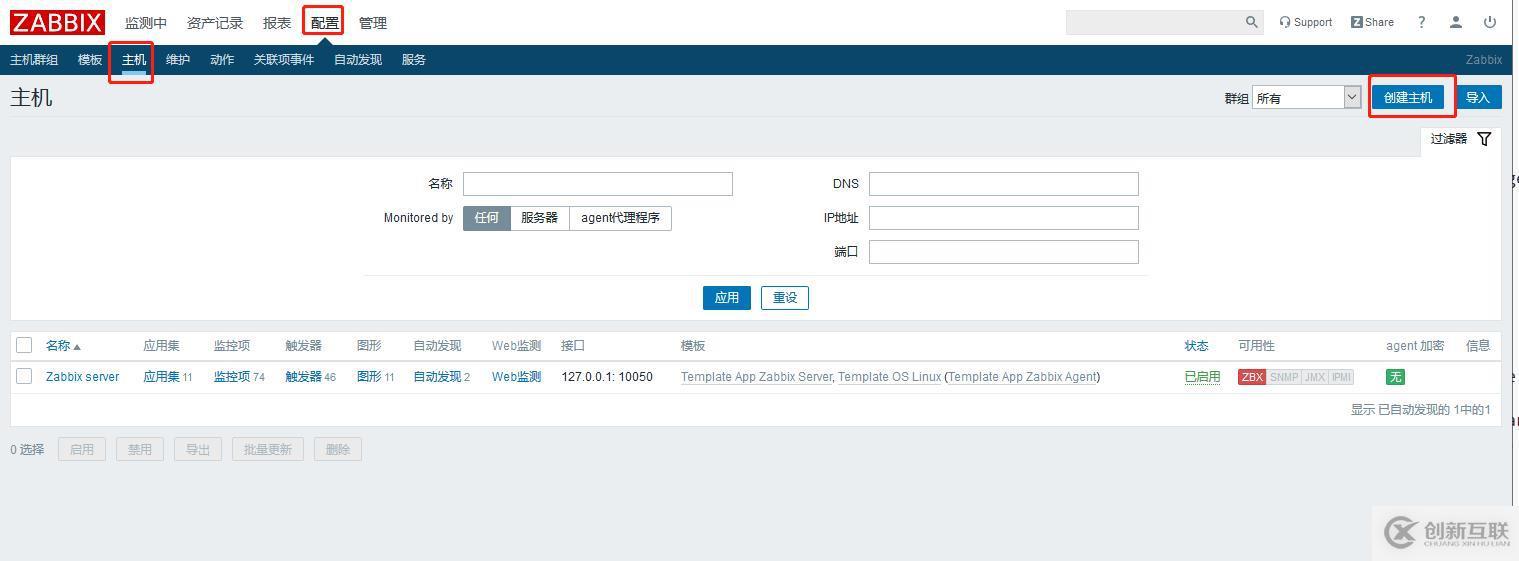
Task: Focus the top search field
Action: (1155, 22)
